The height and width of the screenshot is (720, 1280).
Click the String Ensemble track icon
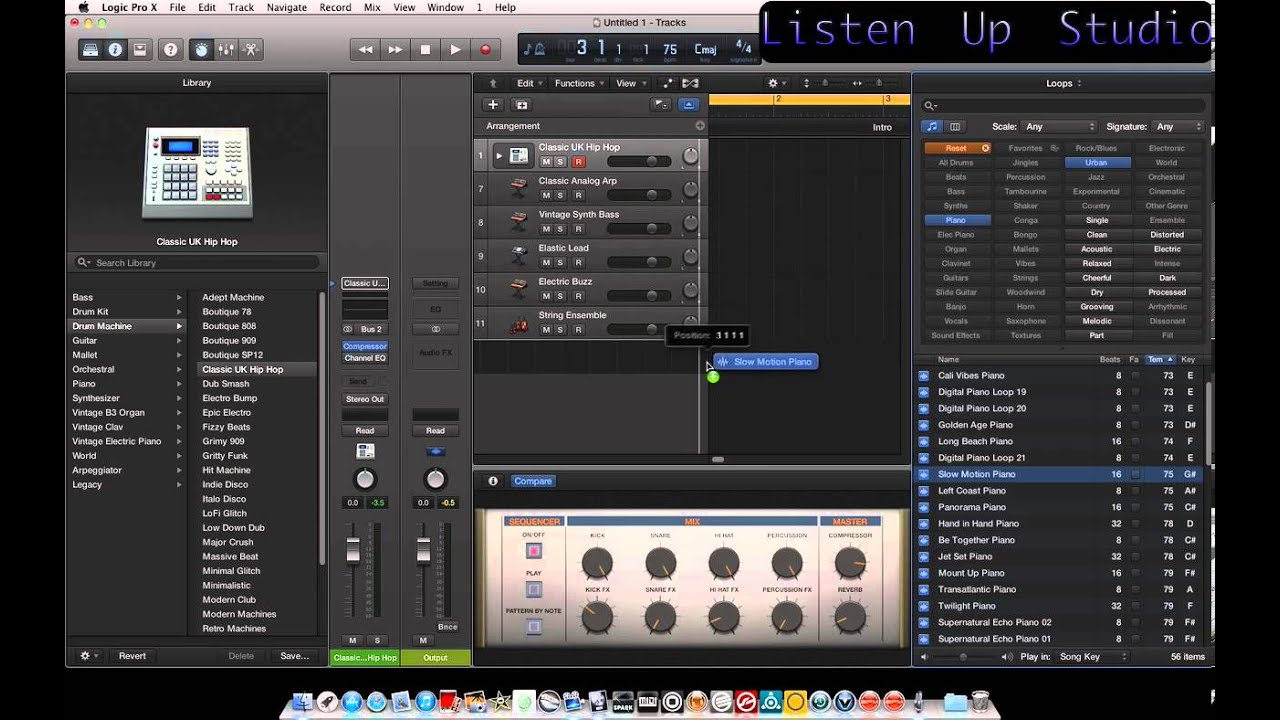518,323
